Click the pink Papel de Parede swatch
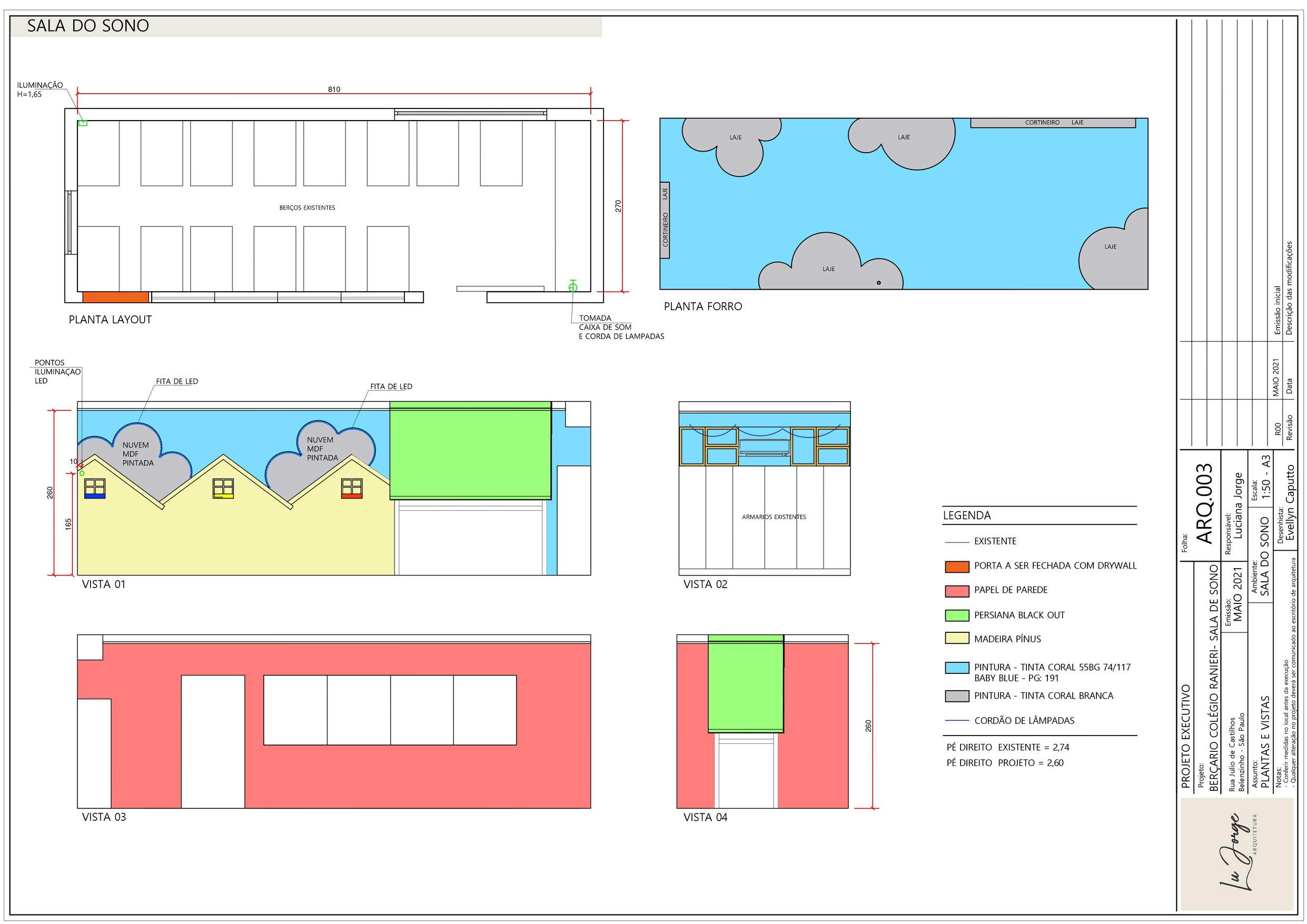The height and width of the screenshot is (924, 1307). click(x=956, y=591)
